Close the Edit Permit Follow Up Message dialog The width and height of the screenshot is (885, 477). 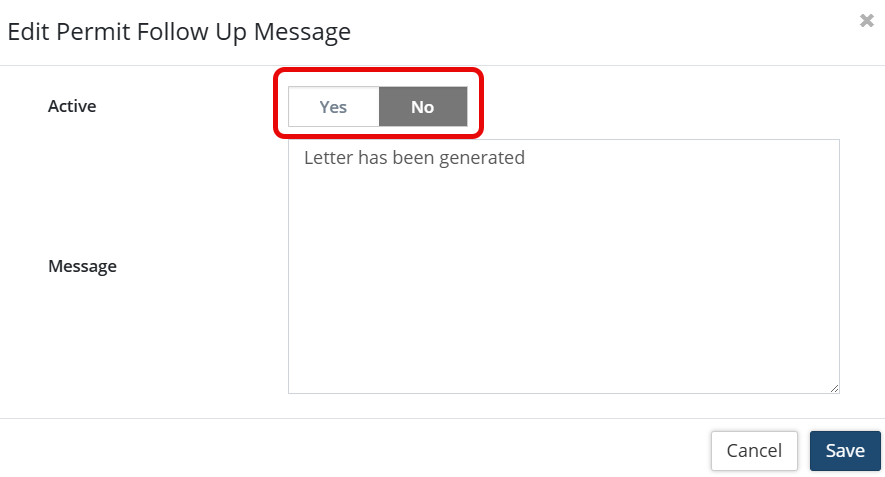(866, 21)
